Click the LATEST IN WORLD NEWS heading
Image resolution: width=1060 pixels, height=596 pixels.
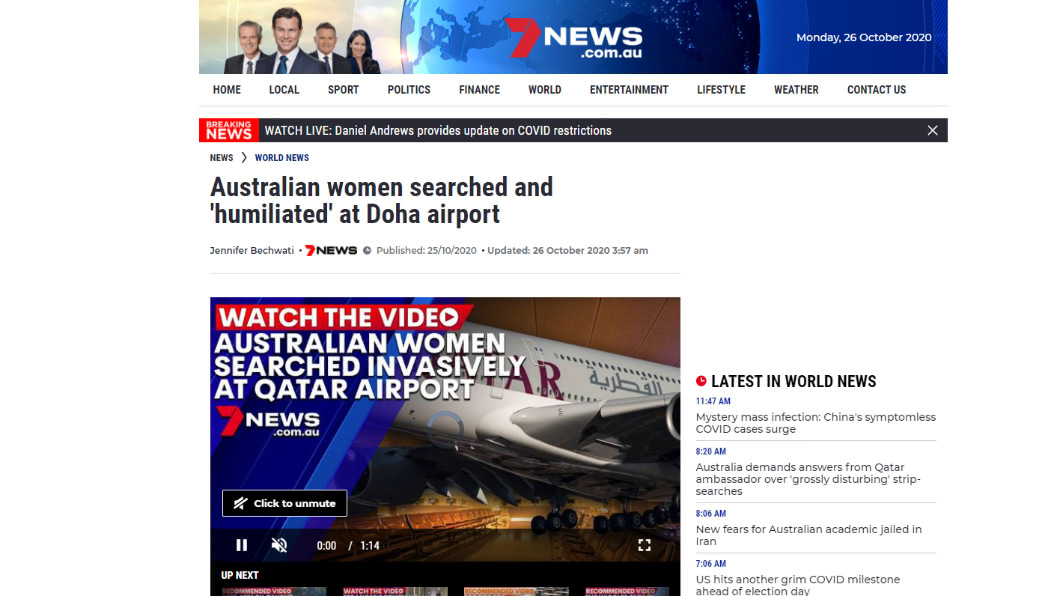tap(793, 382)
